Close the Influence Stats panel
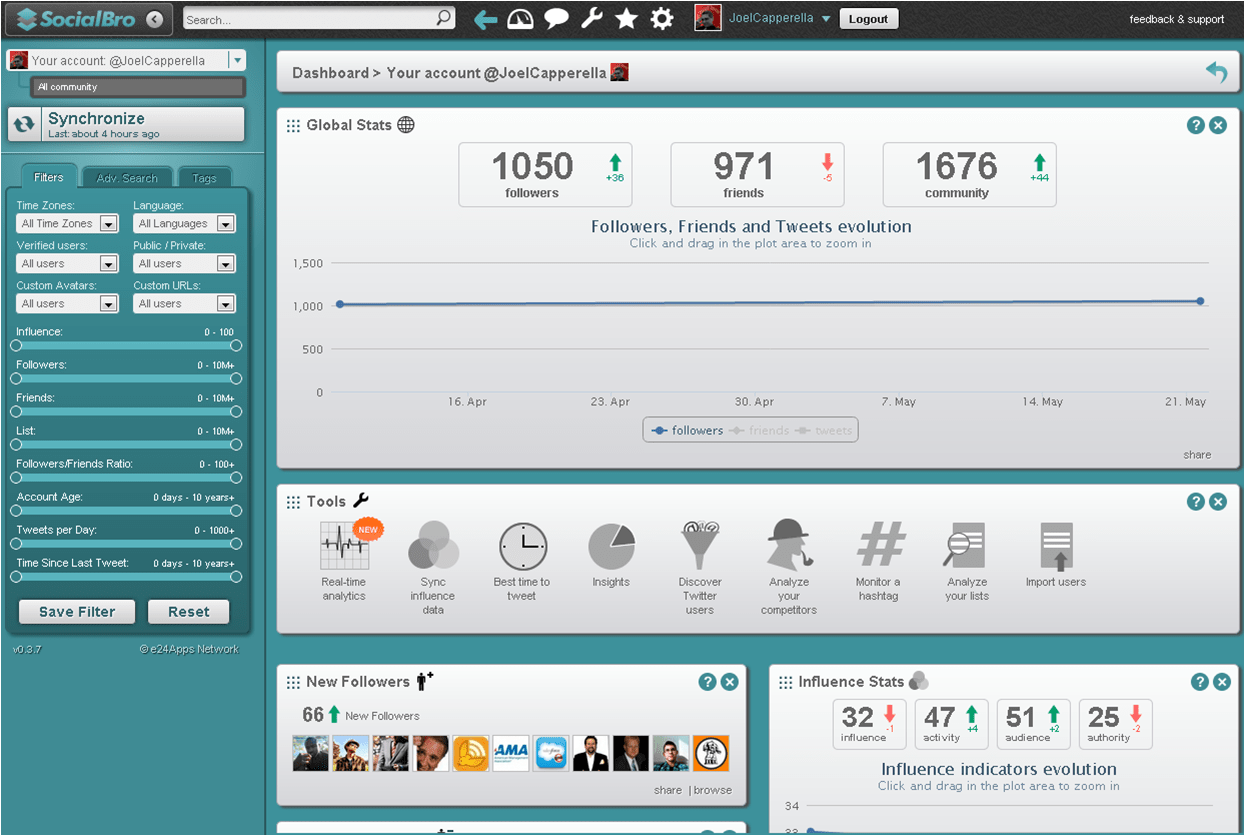The width and height of the screenshot is (1245, 836). 1222,682
